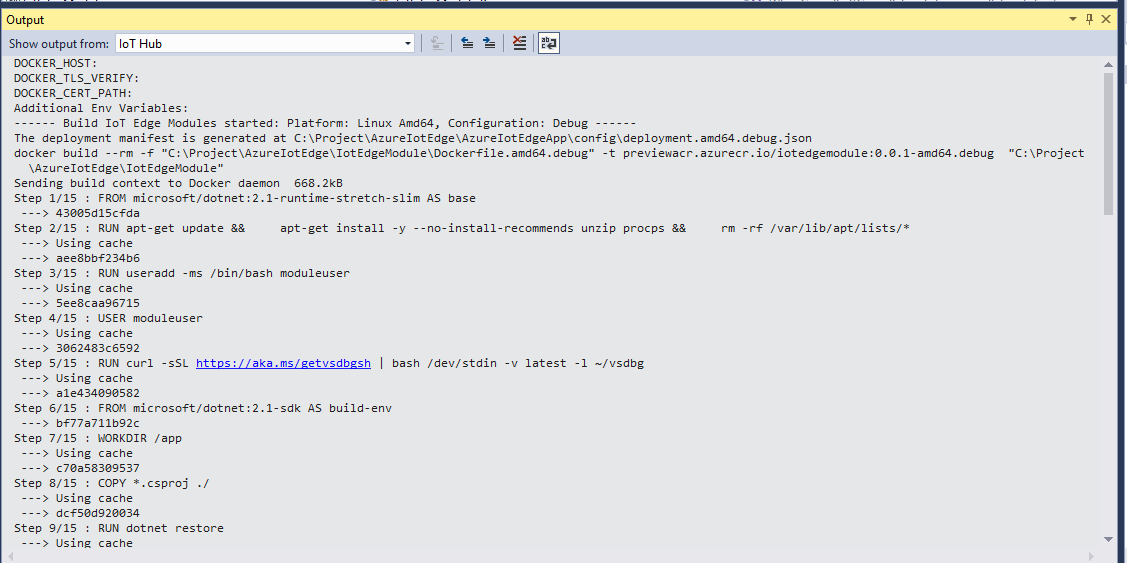
Task: Click the DOCKER_TLS_VERIFY: line
Action: click(x=76, y=78)
